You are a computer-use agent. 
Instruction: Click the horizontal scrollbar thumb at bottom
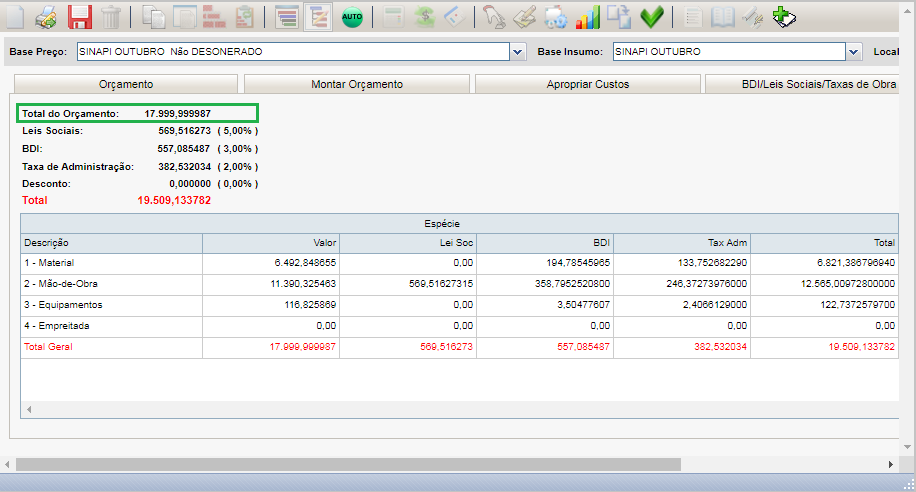pos(348,465)
